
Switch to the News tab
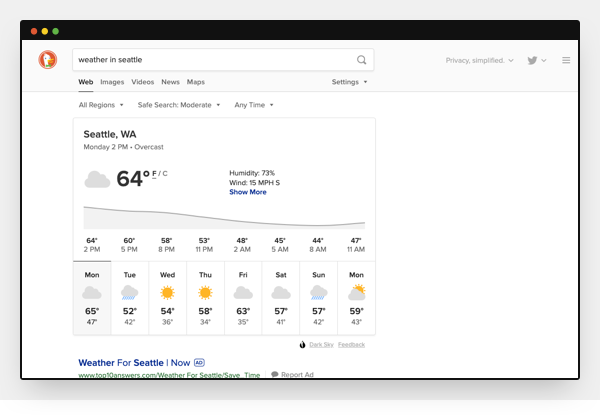coord(170,82)
